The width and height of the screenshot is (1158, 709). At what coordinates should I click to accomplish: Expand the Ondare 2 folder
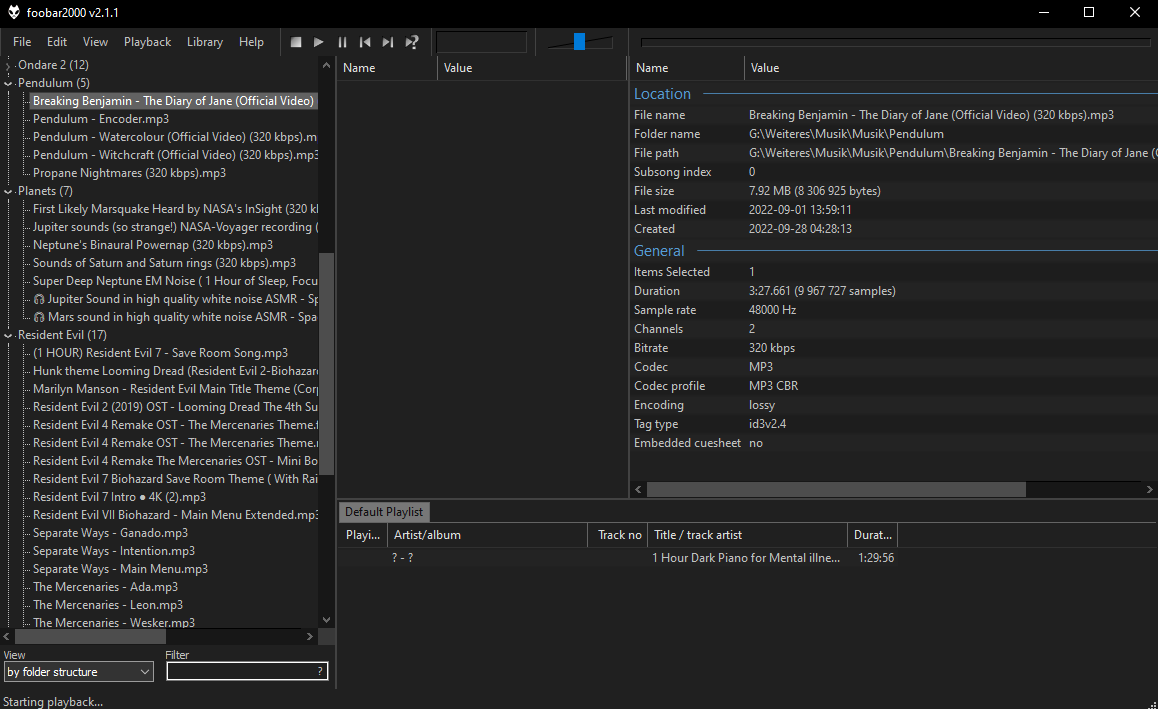point(8,65)
